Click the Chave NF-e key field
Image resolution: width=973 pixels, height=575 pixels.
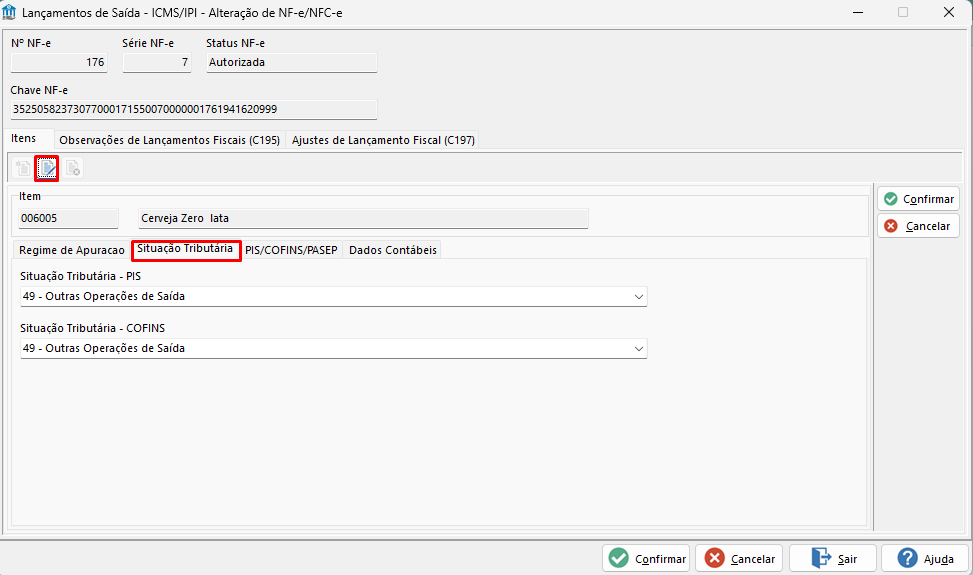pyautogui.click(x=194, y=109)
